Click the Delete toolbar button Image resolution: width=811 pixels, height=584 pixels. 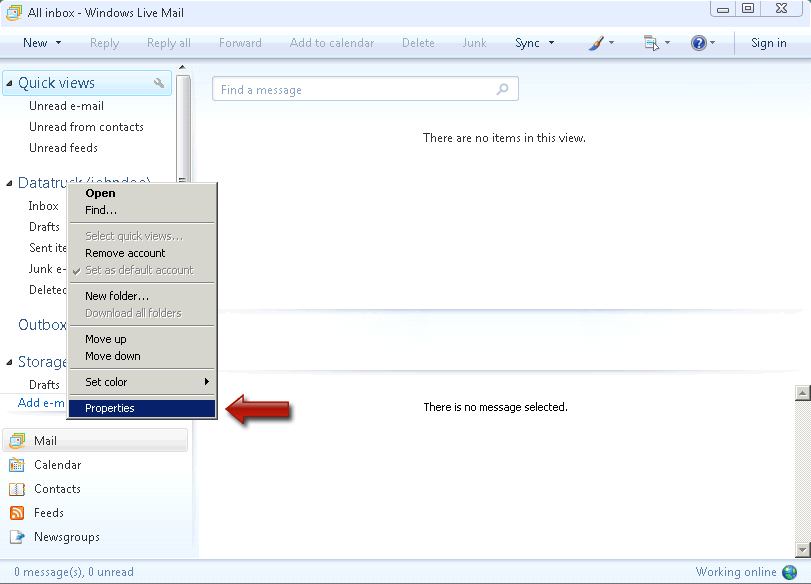click(418, 43)
